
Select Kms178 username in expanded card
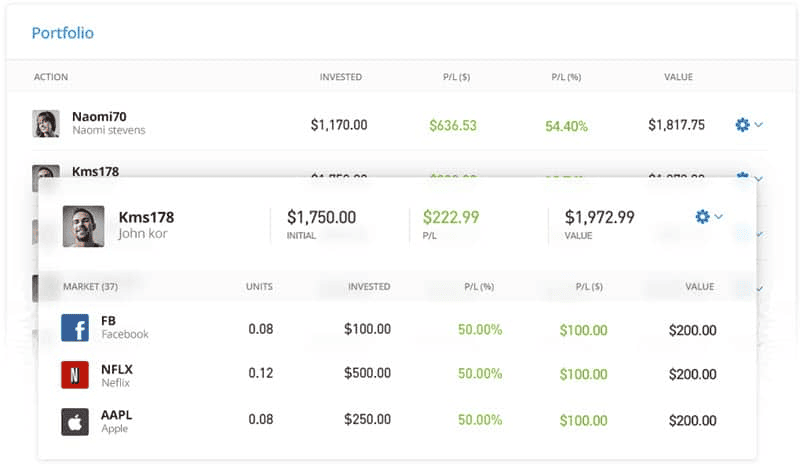coord(146,217)
